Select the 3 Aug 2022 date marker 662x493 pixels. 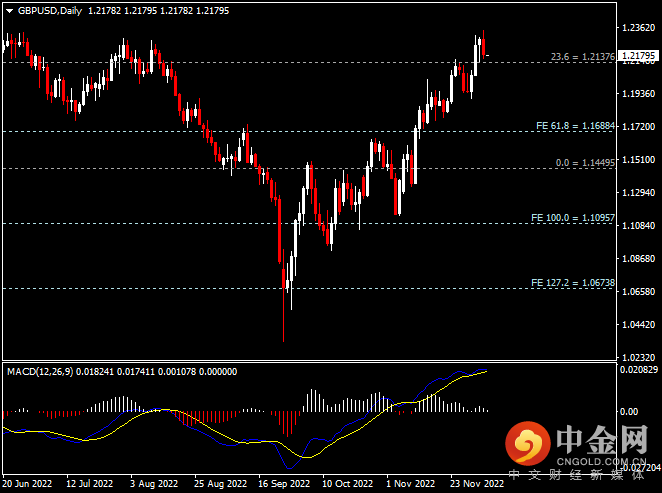153,483
